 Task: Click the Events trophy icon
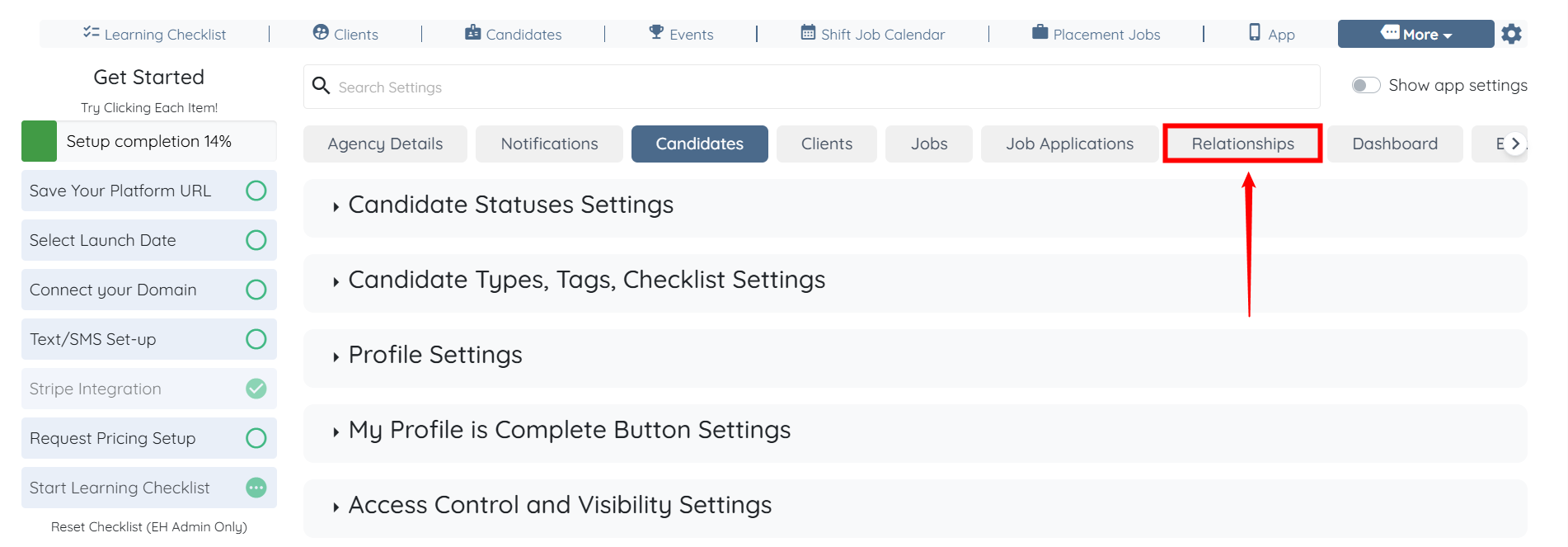click(x=656, y=32)
